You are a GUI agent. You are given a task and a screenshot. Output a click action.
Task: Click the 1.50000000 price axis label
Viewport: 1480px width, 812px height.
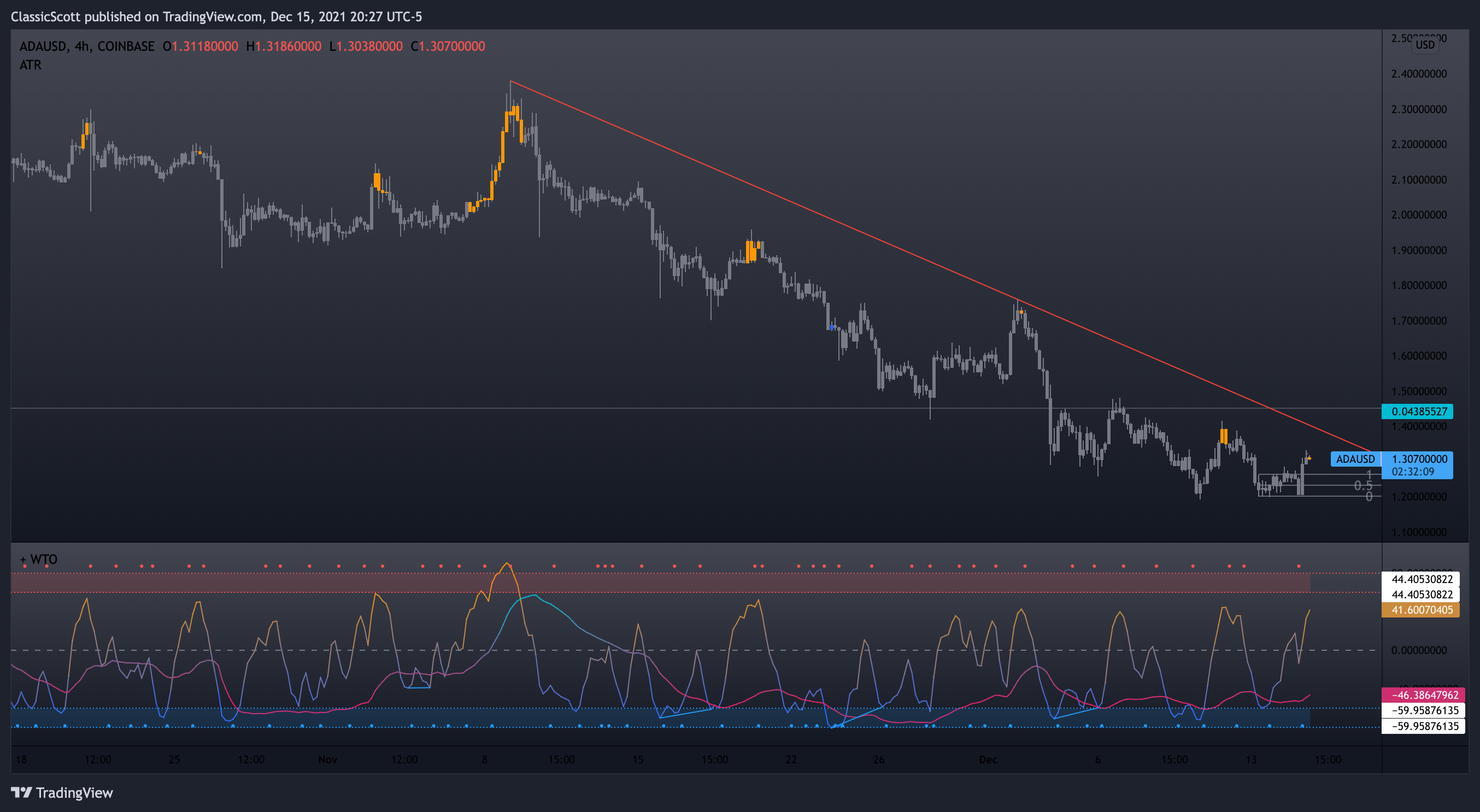coord(1419,391)
